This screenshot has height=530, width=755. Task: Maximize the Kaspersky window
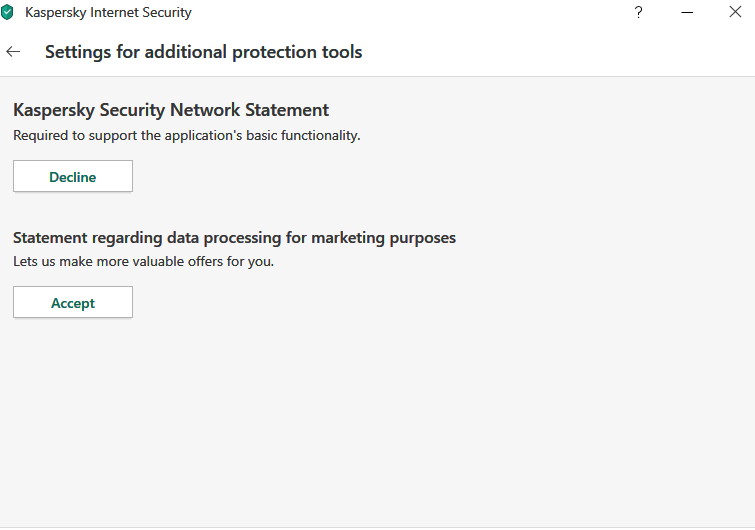[x=712, y=13]
